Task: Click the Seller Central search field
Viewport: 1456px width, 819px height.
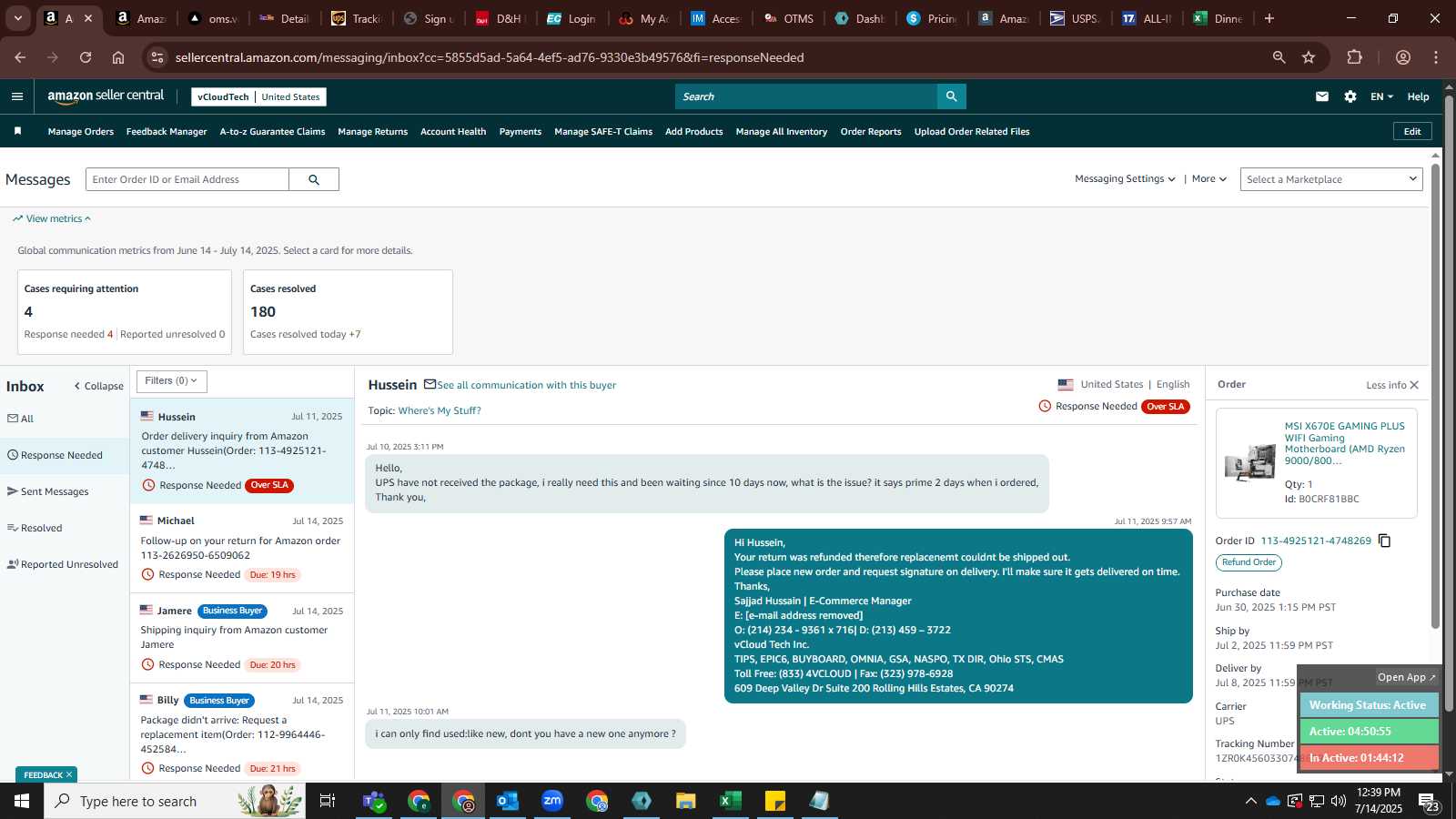Action: point(806,96)
